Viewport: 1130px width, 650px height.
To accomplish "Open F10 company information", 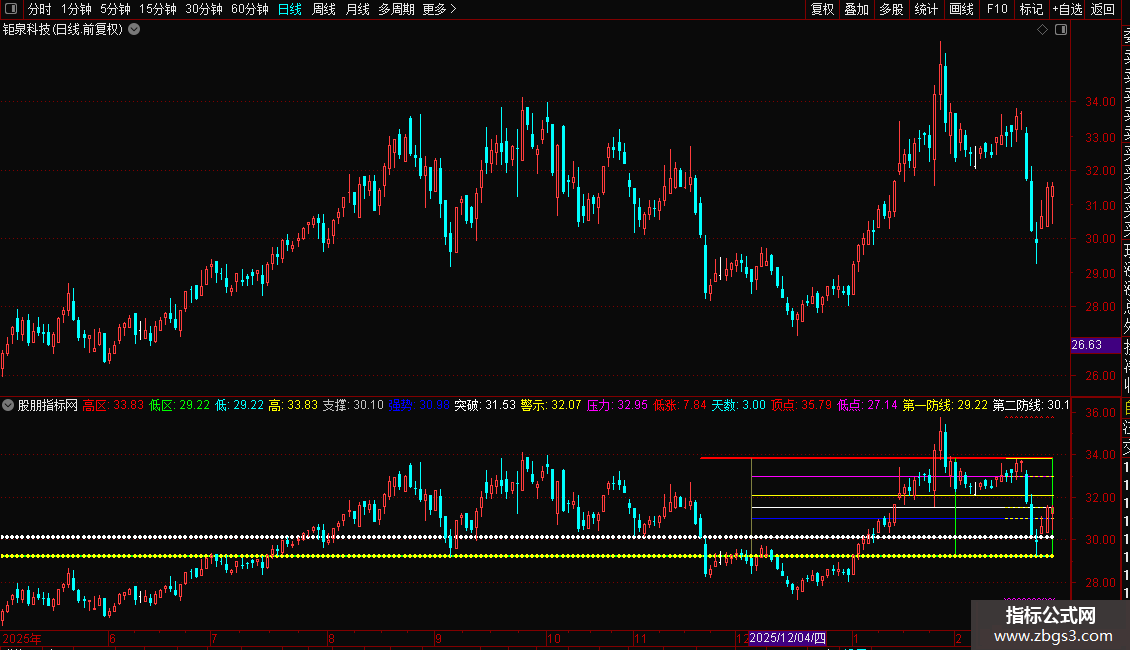I will 997,9.
